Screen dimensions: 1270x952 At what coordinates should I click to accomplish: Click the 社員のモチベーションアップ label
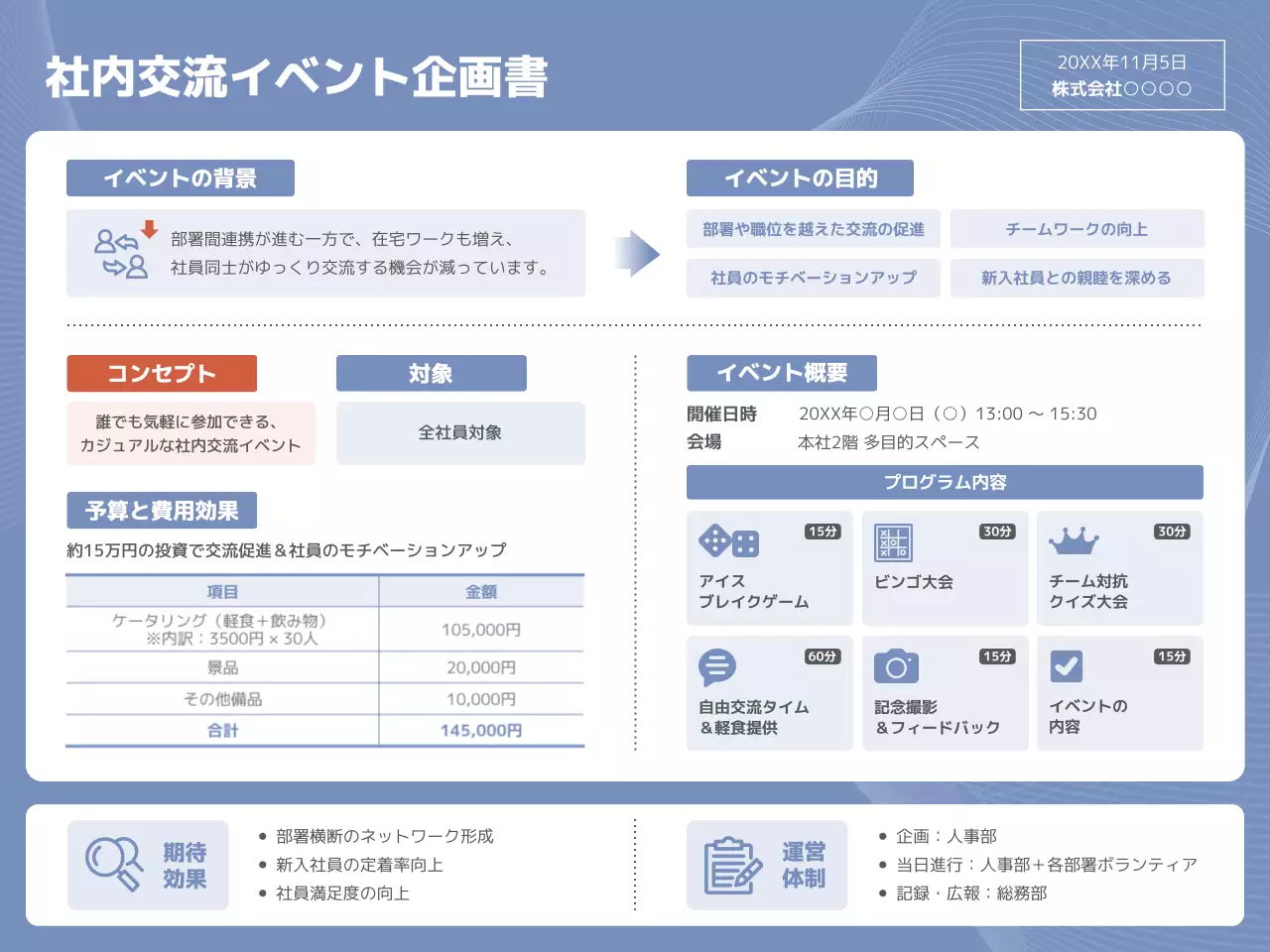814,278
